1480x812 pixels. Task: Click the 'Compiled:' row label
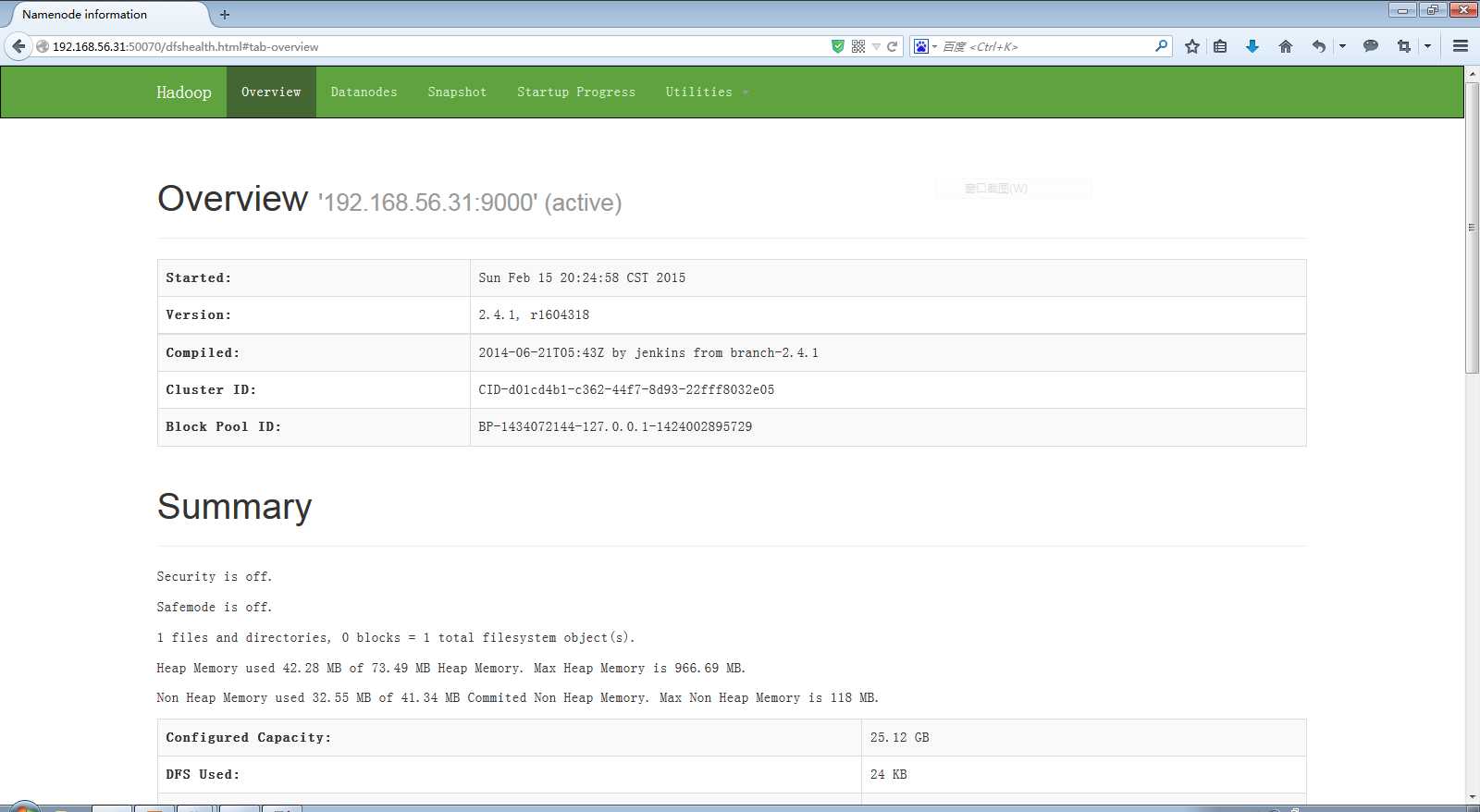203,352
